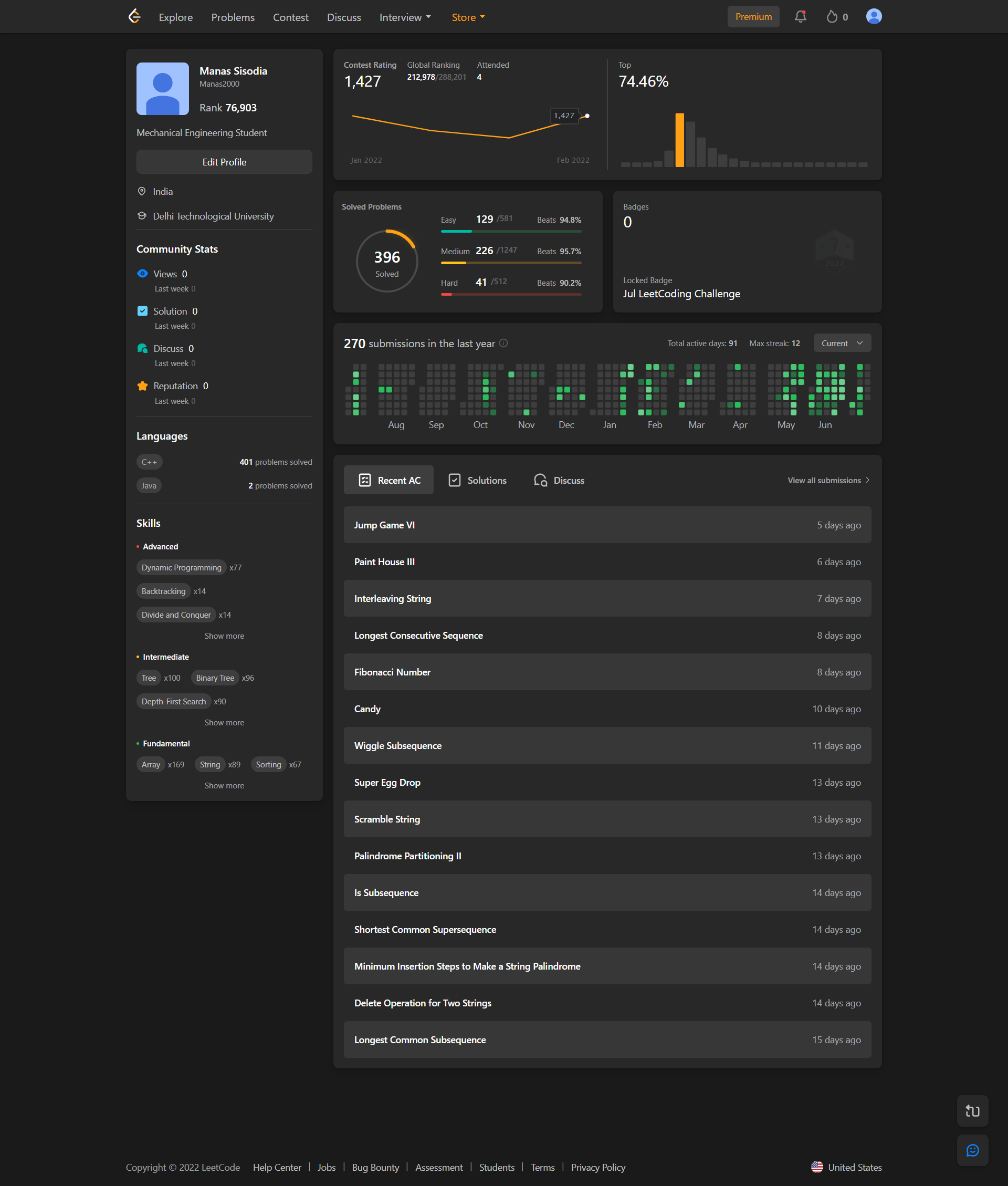
Task: Expand Fundamental skills with Show more
Action: [224, 785]
